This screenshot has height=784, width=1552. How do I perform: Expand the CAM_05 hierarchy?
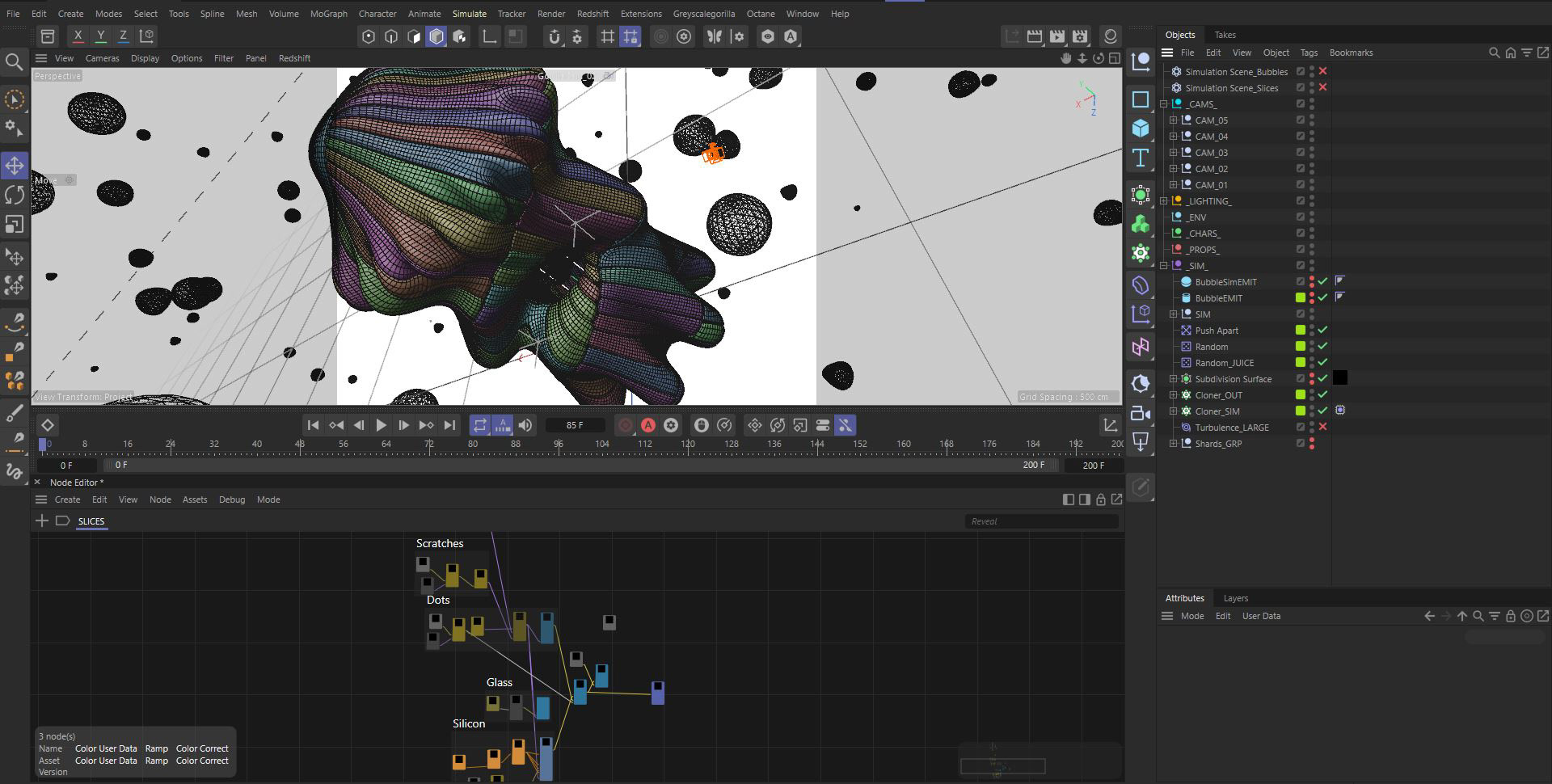1173,120
